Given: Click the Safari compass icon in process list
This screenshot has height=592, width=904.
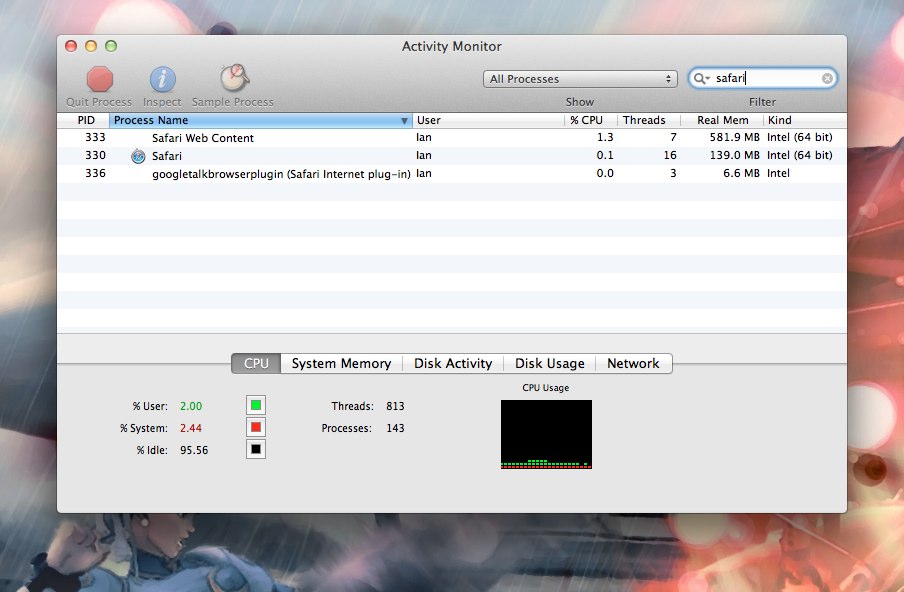Looking at the screenshot, I should [138, 156].
